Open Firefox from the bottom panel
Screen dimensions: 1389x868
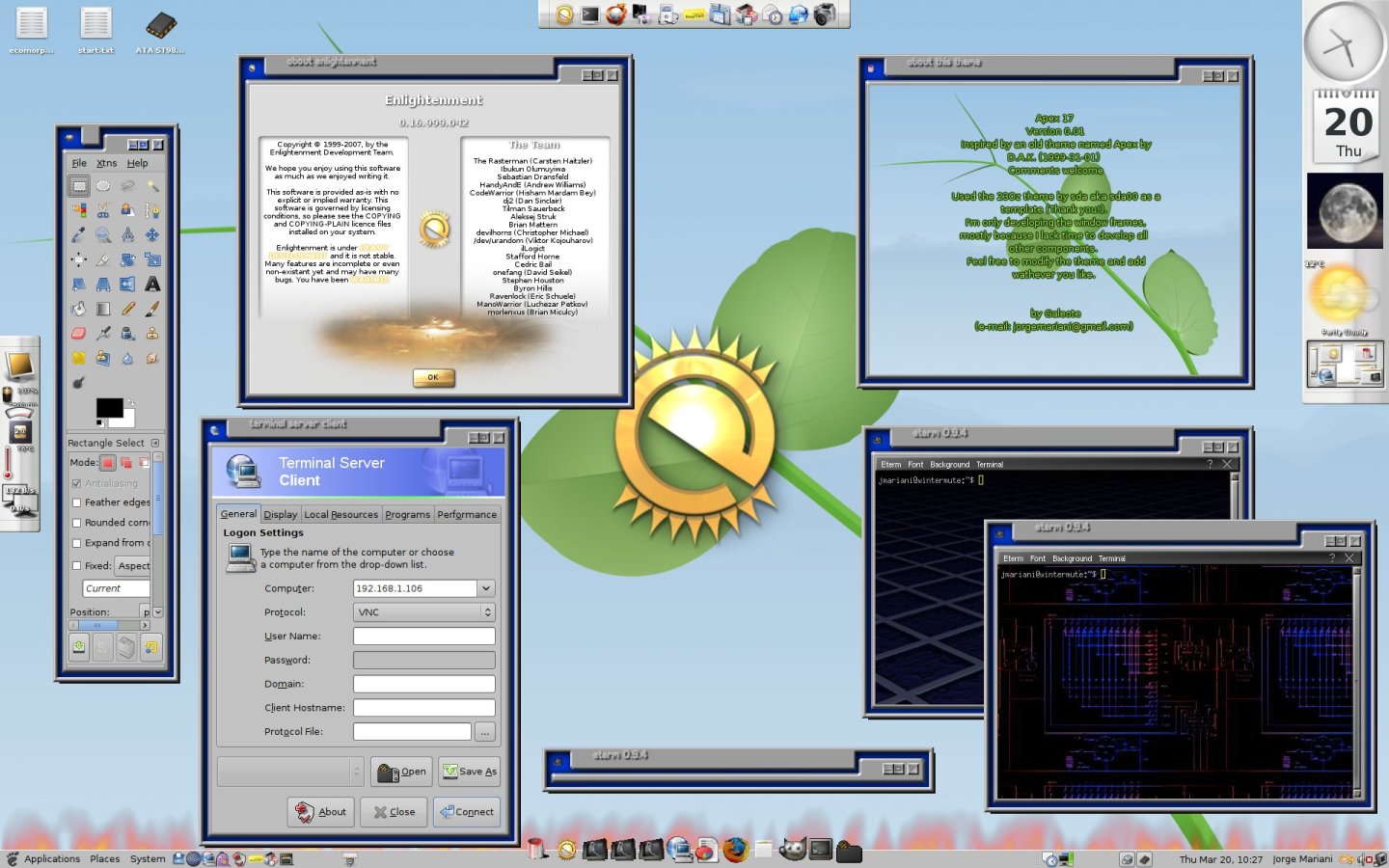click(x=736, y=850)
